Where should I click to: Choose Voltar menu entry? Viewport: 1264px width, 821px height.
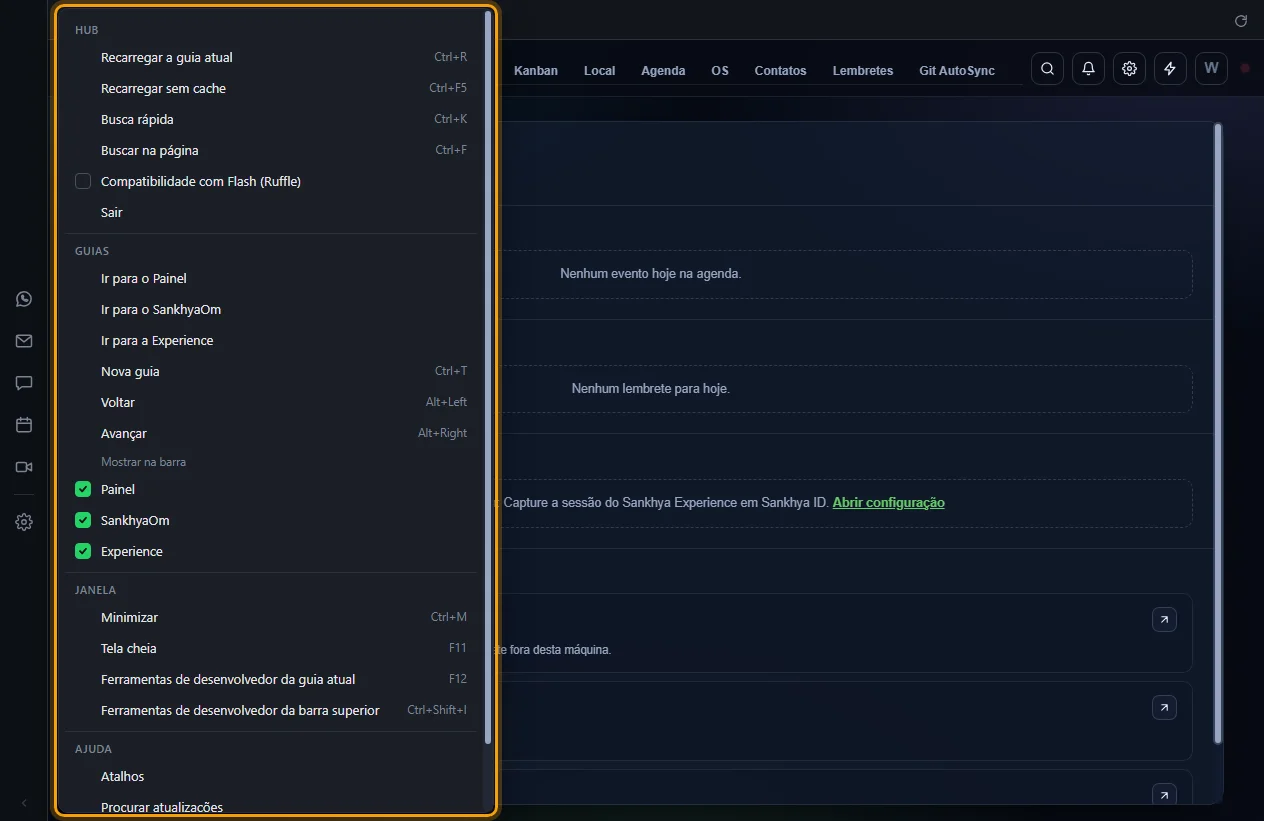point(271,402)
